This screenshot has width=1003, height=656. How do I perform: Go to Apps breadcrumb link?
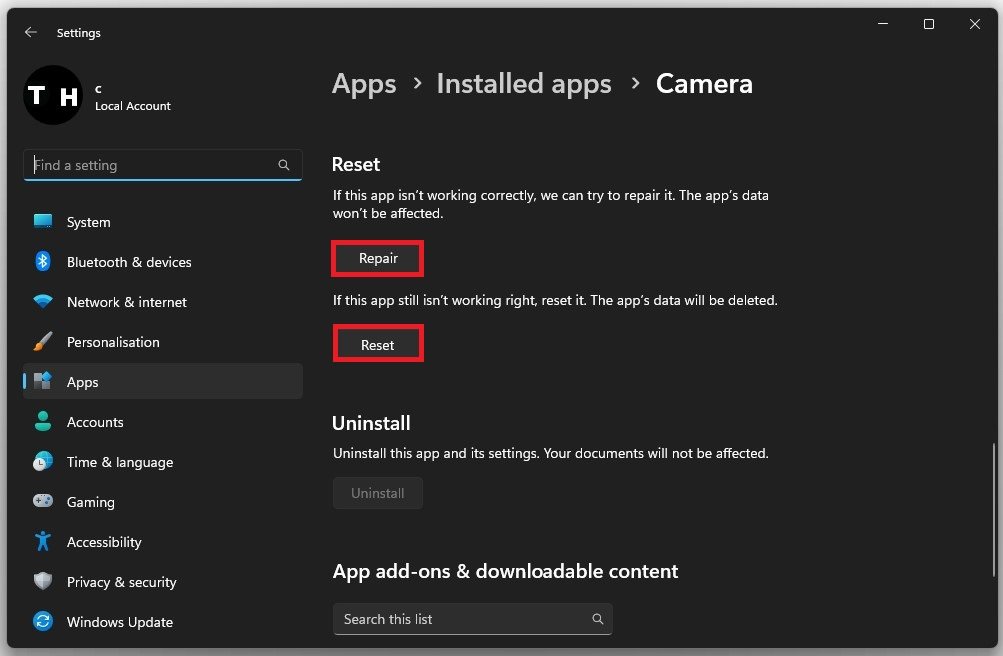click(x=364, y=84)
